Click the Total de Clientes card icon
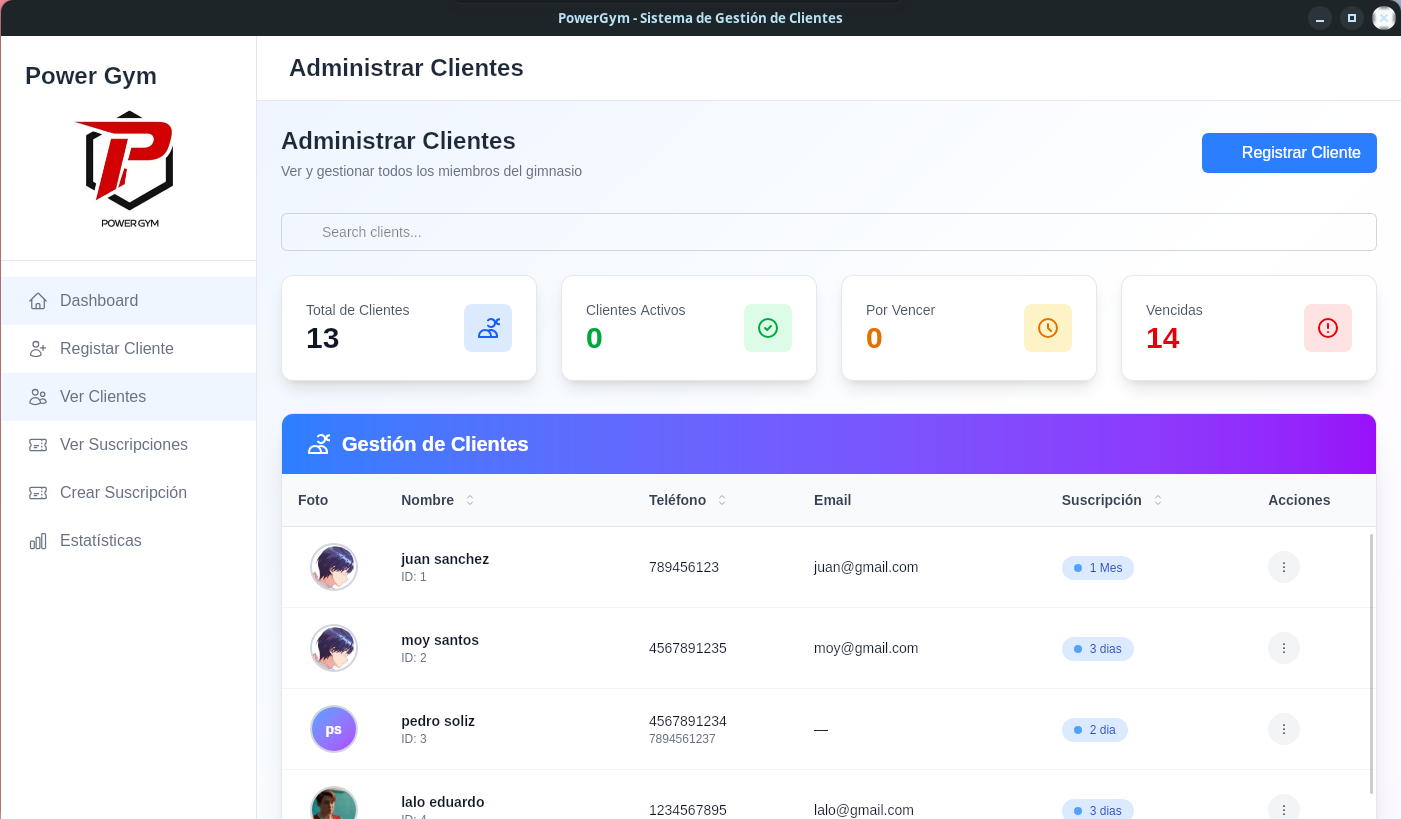The height and width of the screenshot is (819, 1401). pyautogui.click(x=488, y=328)
